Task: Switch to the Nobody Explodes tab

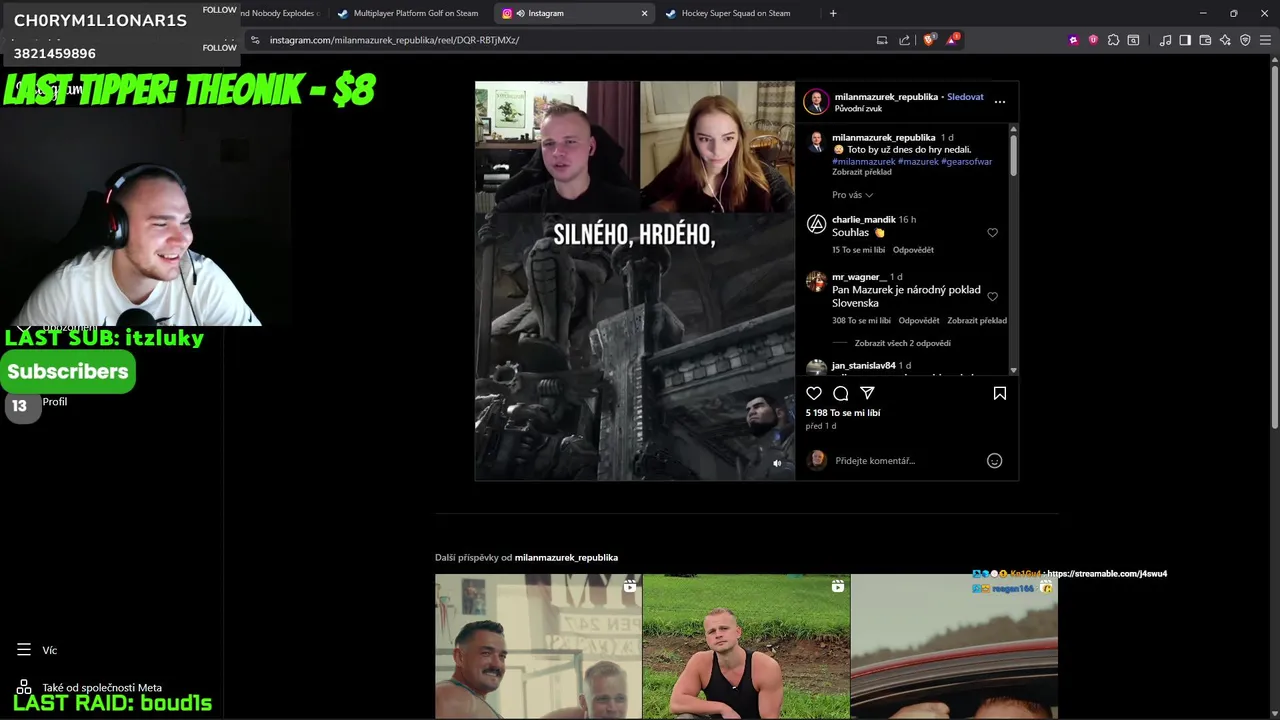Action: click(283, 13)
